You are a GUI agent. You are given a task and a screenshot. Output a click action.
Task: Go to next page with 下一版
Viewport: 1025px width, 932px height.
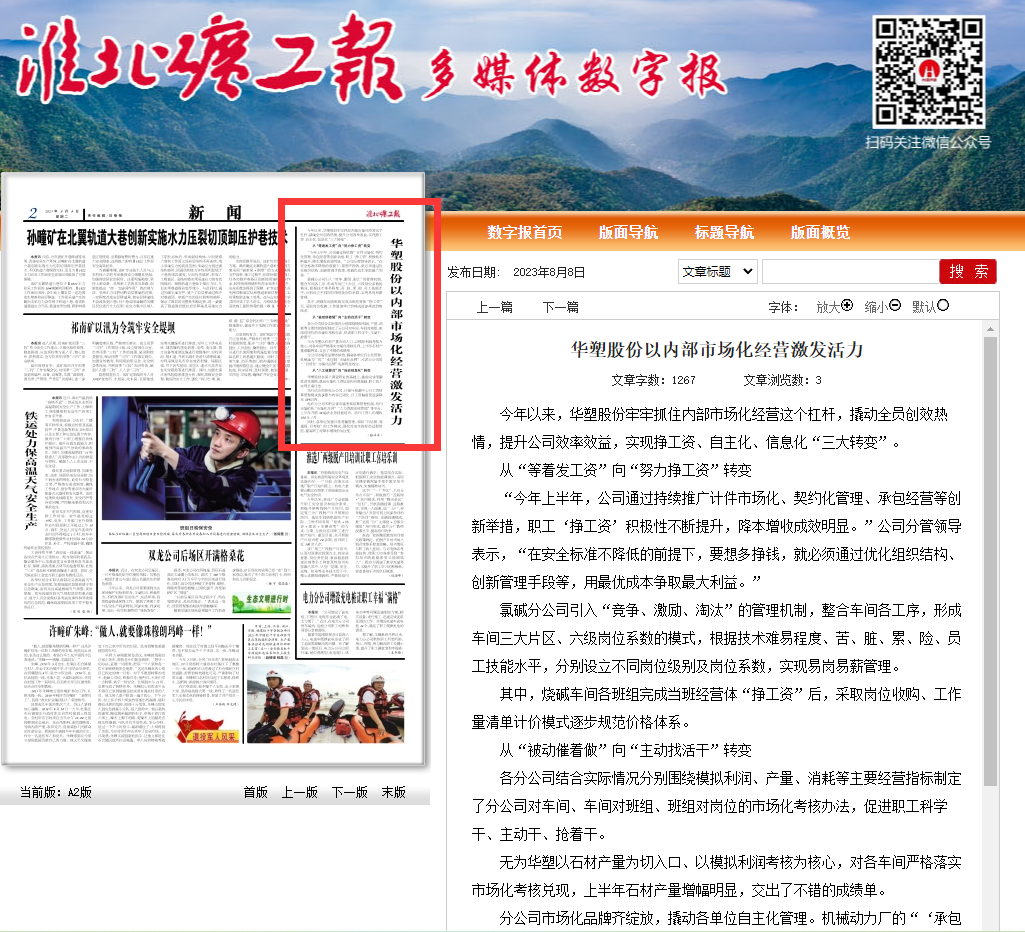pyautogui.click(x=349, y=792)
